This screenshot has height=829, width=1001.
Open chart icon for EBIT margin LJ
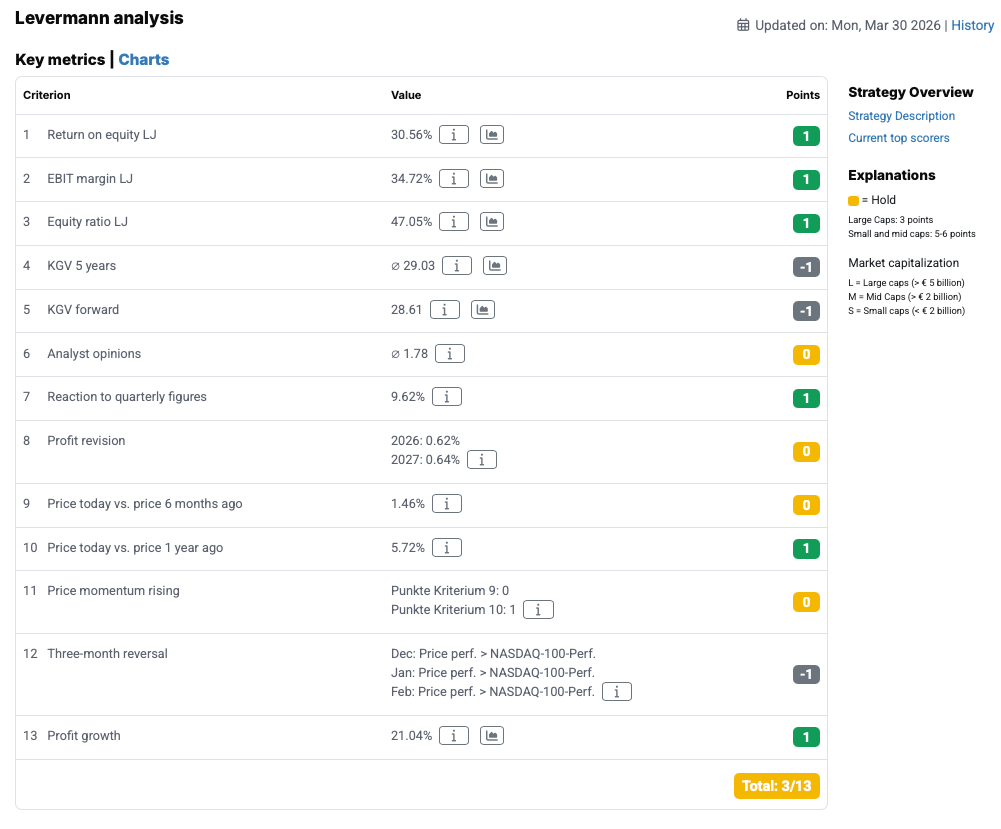pos(491,179)
